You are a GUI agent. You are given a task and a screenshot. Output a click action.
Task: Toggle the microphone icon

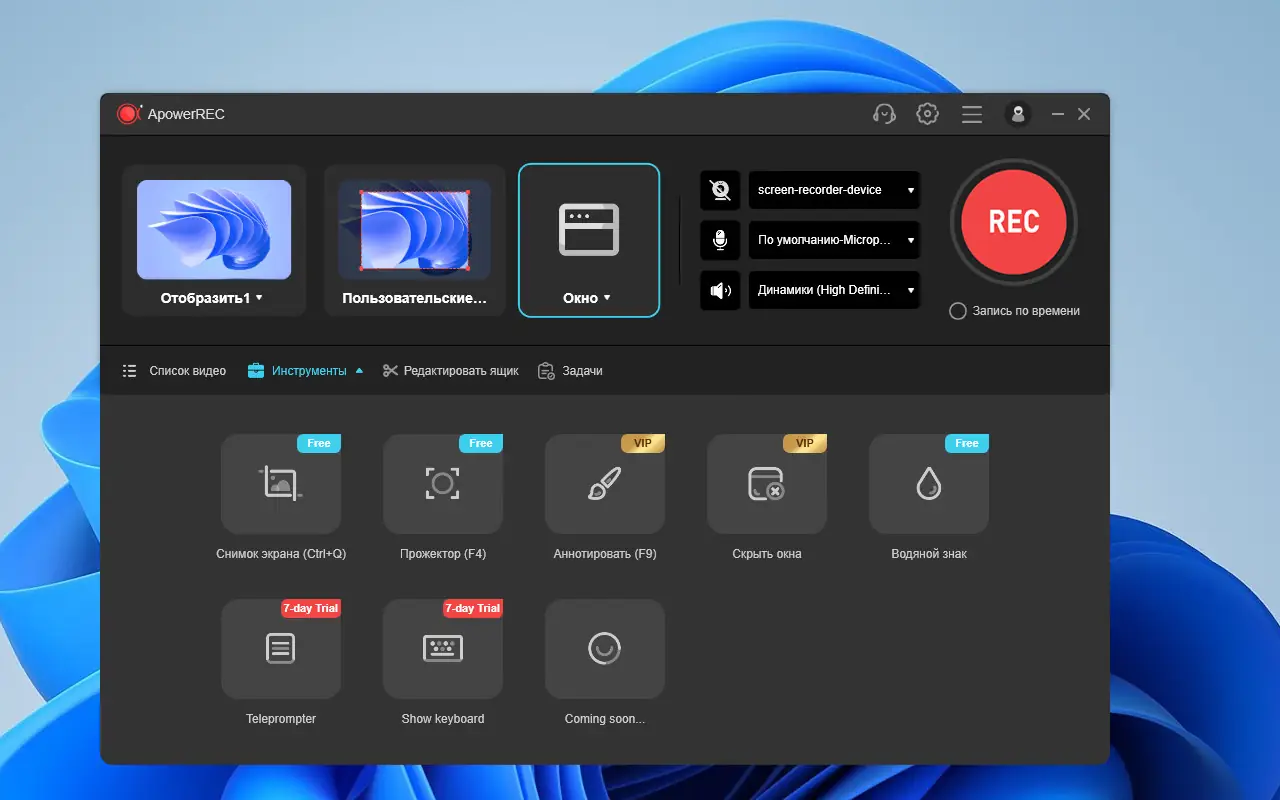click(720, 240)
